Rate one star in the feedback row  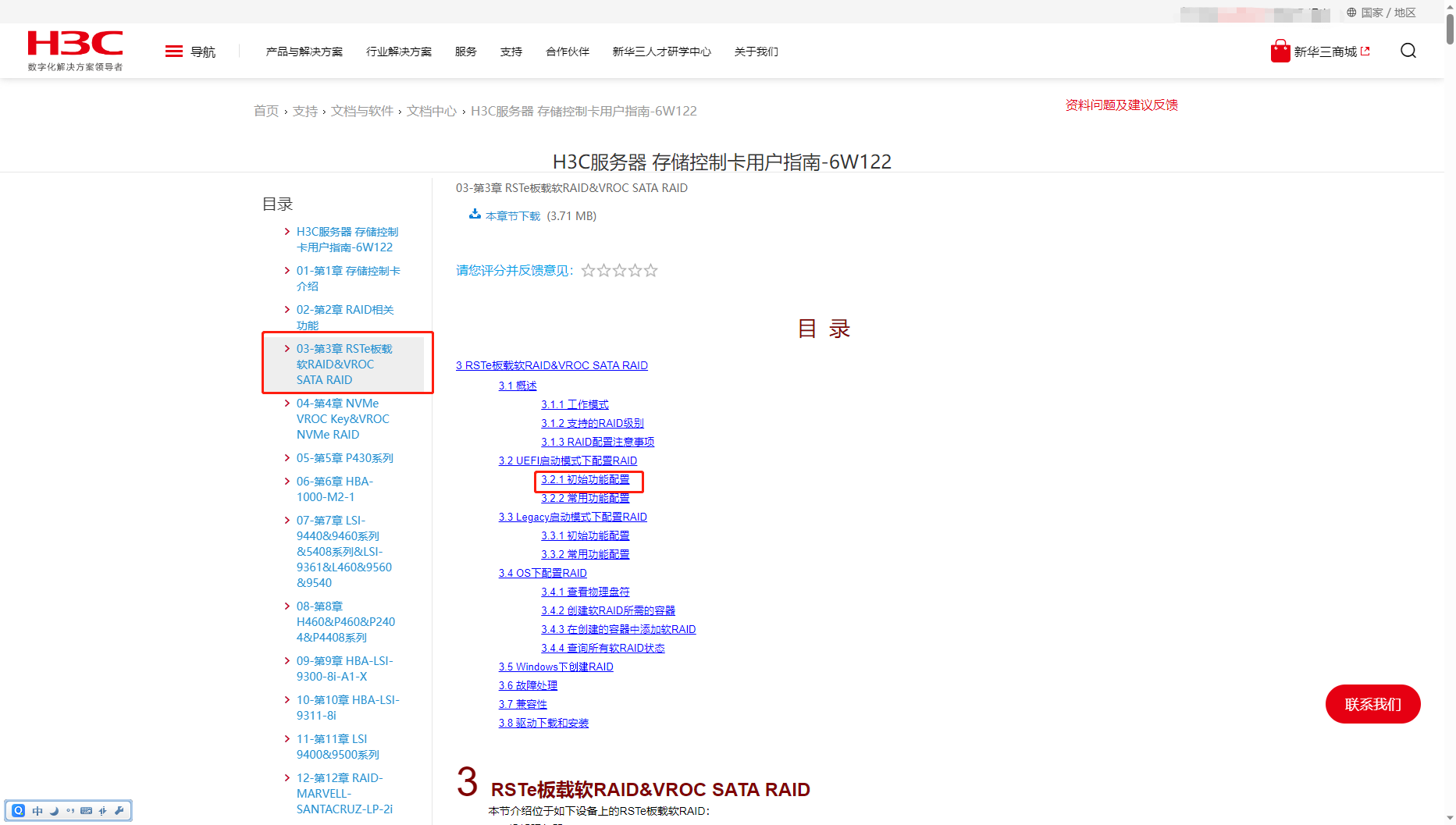589,270
